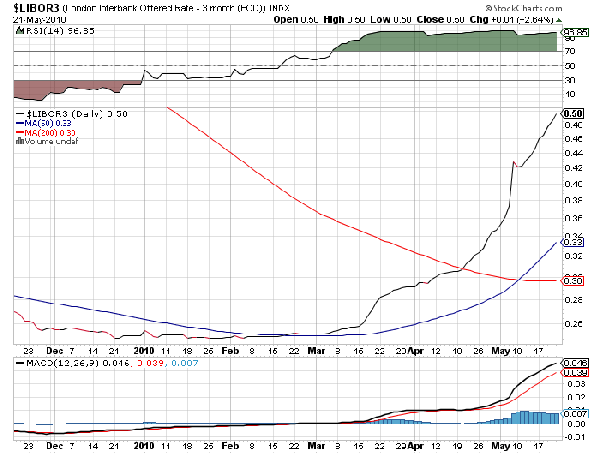Click the blue MACD histogram bars
Image resolution: width=600 pixels, height=454 pixels.
(x=530, y=416)
